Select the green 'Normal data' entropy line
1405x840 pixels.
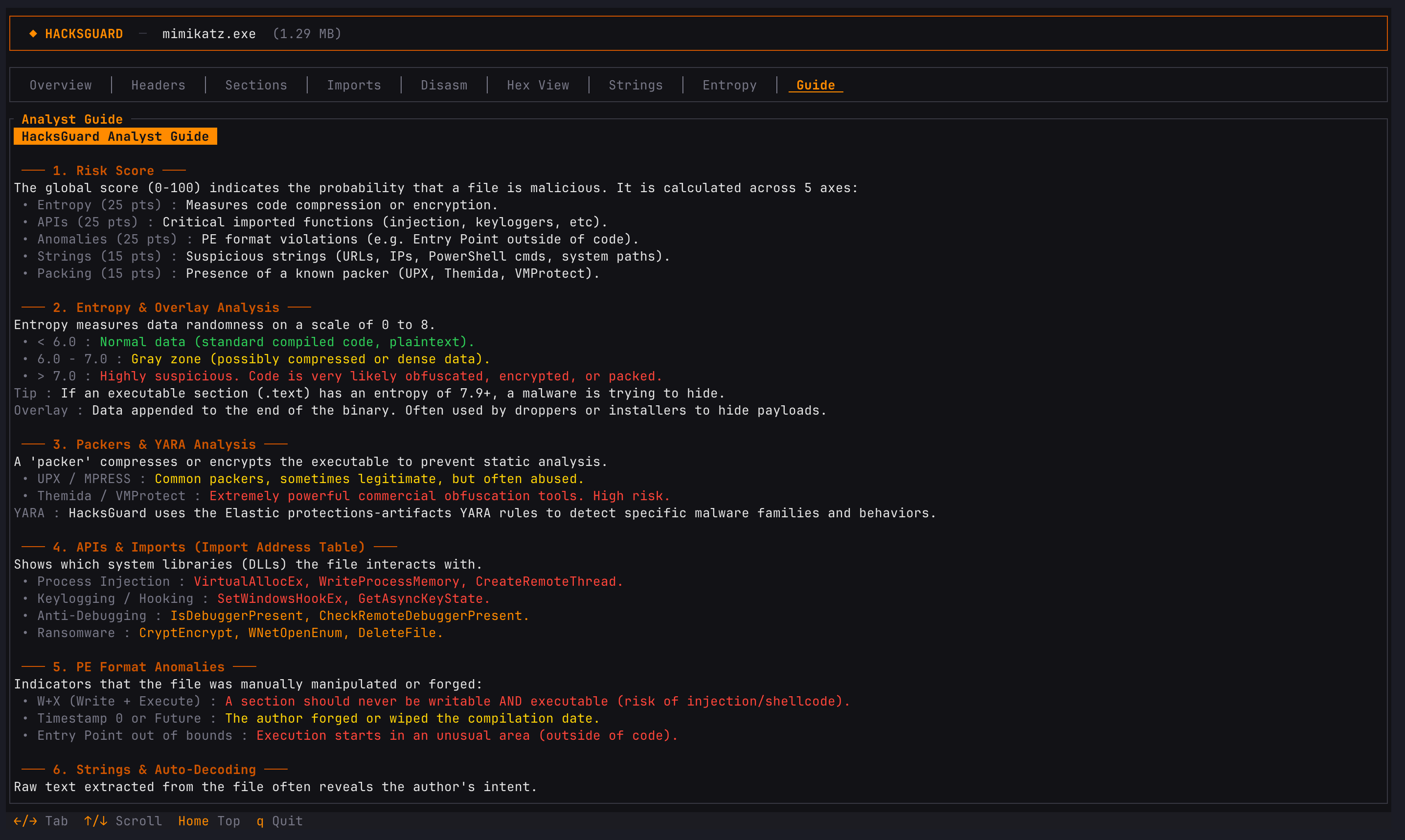(x=248, y=342)
